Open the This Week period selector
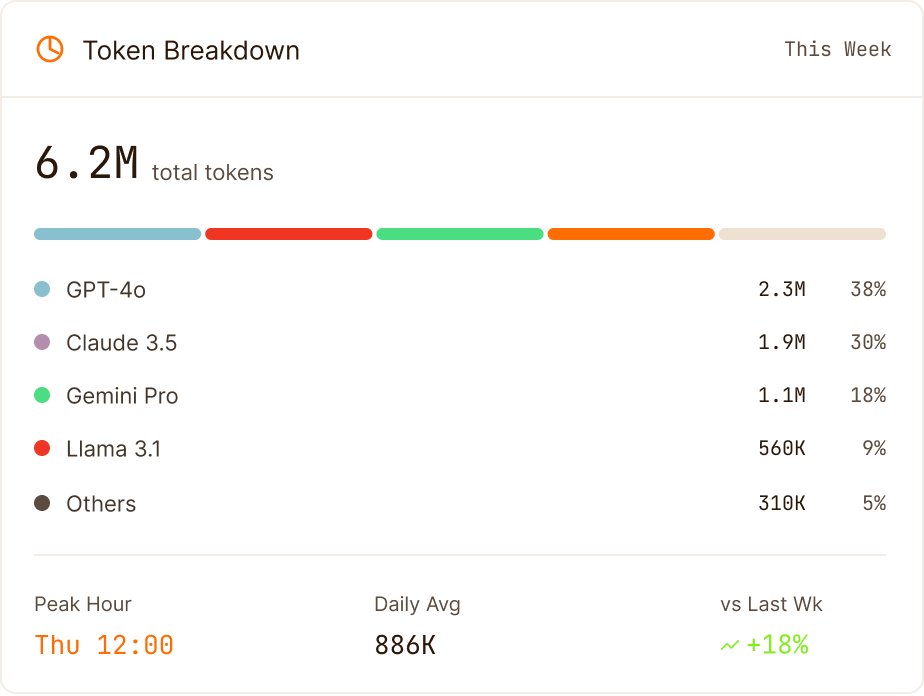 [x=837, y=49]
